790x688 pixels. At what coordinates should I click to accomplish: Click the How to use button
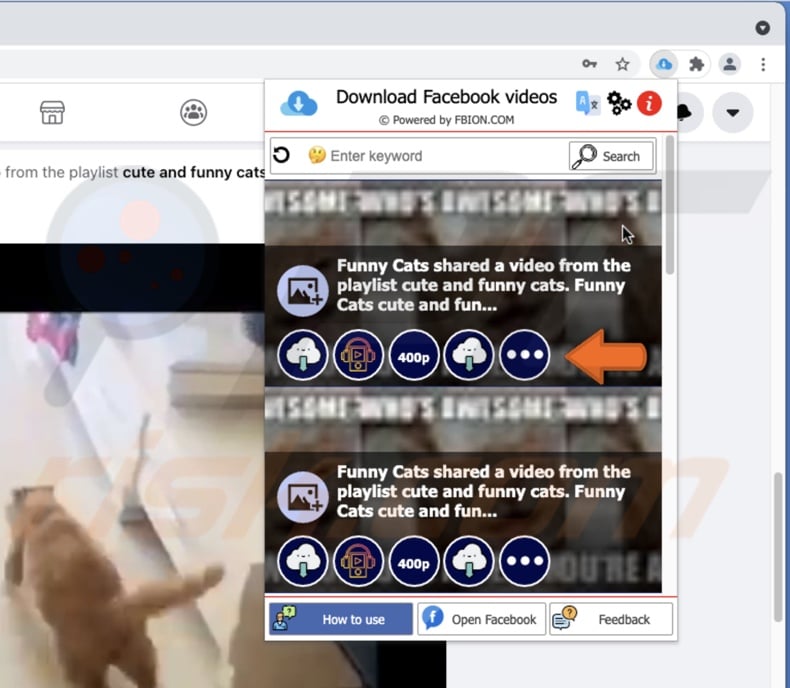click(341, 619)
